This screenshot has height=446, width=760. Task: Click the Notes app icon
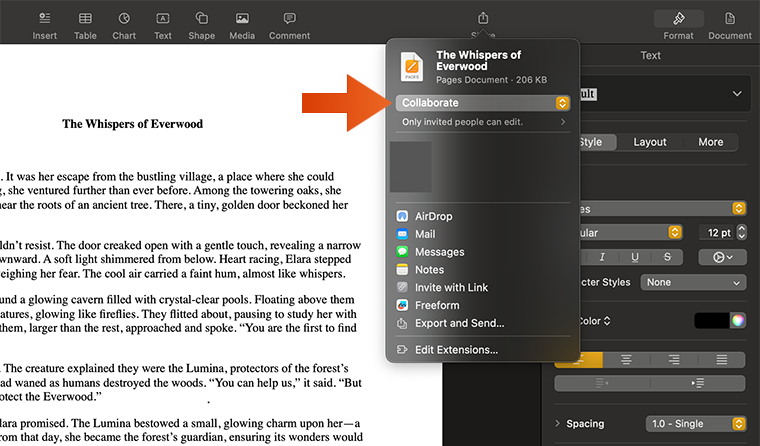(x=402, y=270)
